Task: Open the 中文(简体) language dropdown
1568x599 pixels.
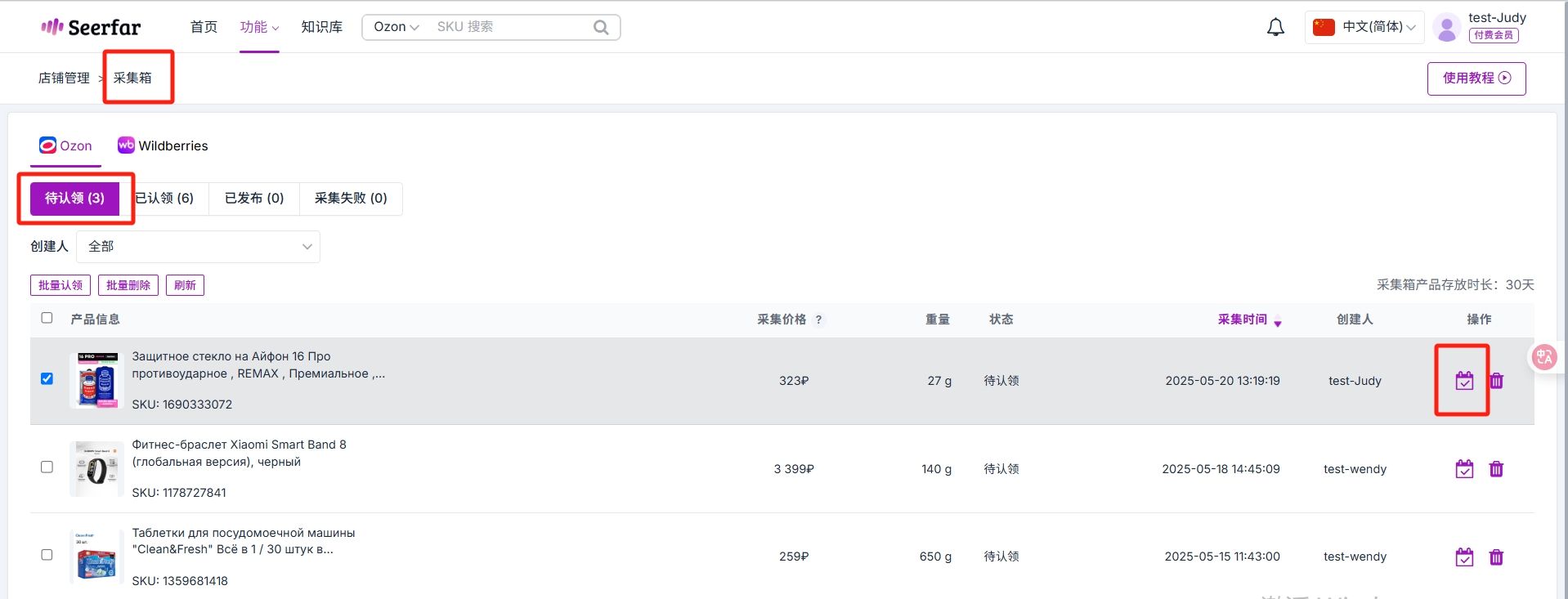Action: (x=1364, y=27)
